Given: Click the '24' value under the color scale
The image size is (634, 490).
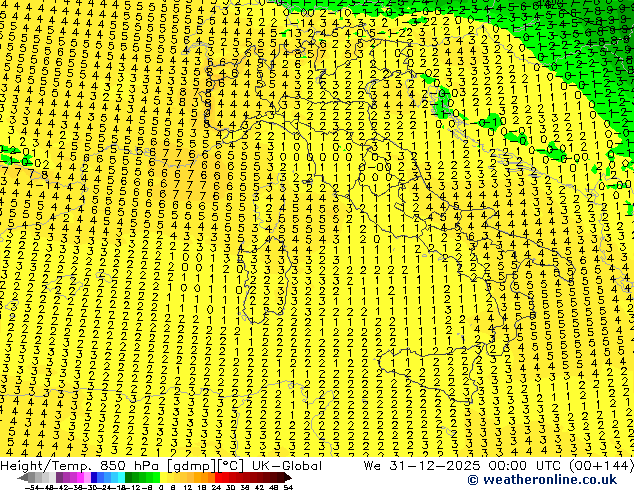Looking at the screenshot, I should tap(216, 487).
